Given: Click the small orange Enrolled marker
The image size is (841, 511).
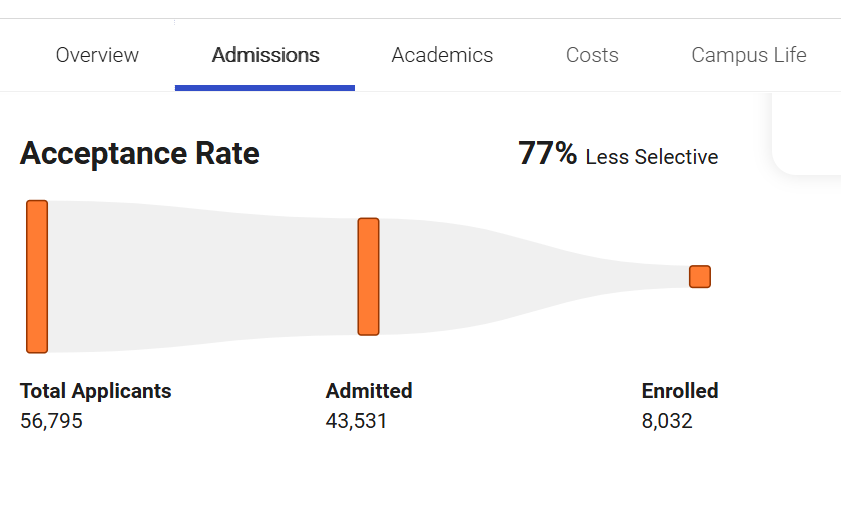Looking at the screenshot, I should coord(700,276).
